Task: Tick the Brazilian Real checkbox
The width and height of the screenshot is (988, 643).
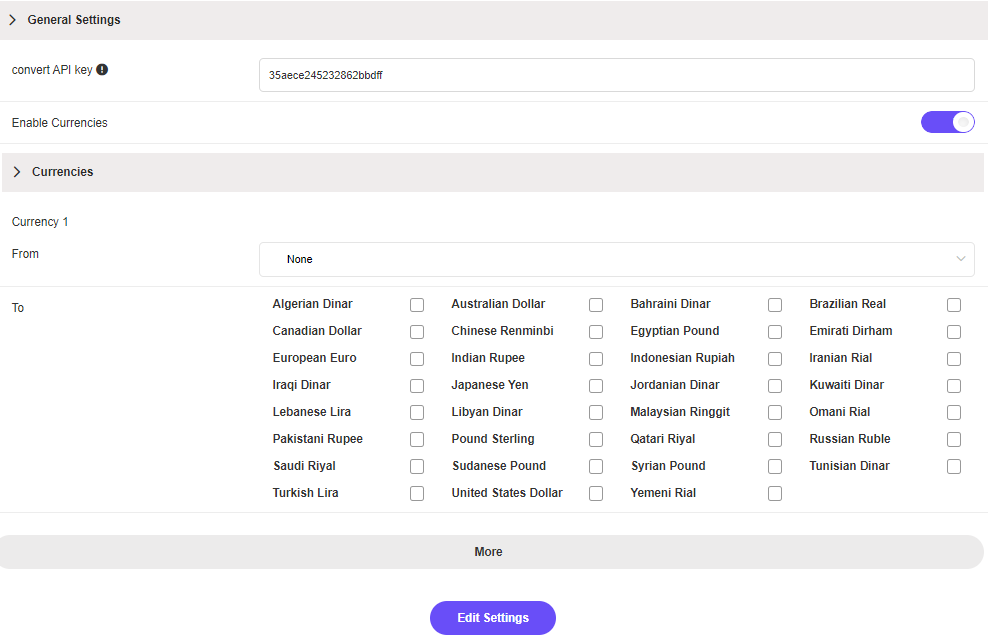Action: [x=954, y=305]
